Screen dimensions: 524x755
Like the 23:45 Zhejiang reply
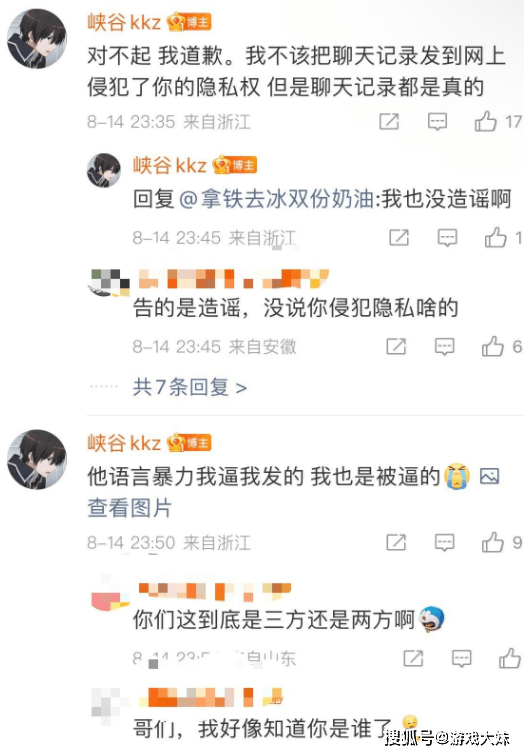coord(496,237)
